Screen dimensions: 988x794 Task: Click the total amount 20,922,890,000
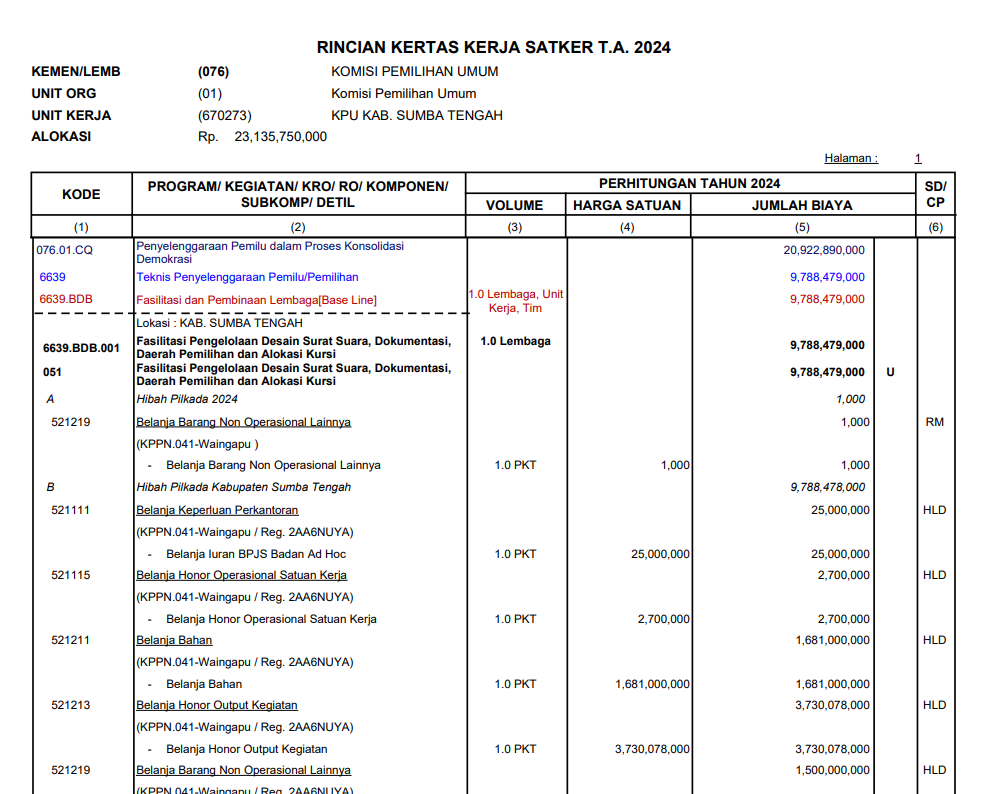[824, 251]
